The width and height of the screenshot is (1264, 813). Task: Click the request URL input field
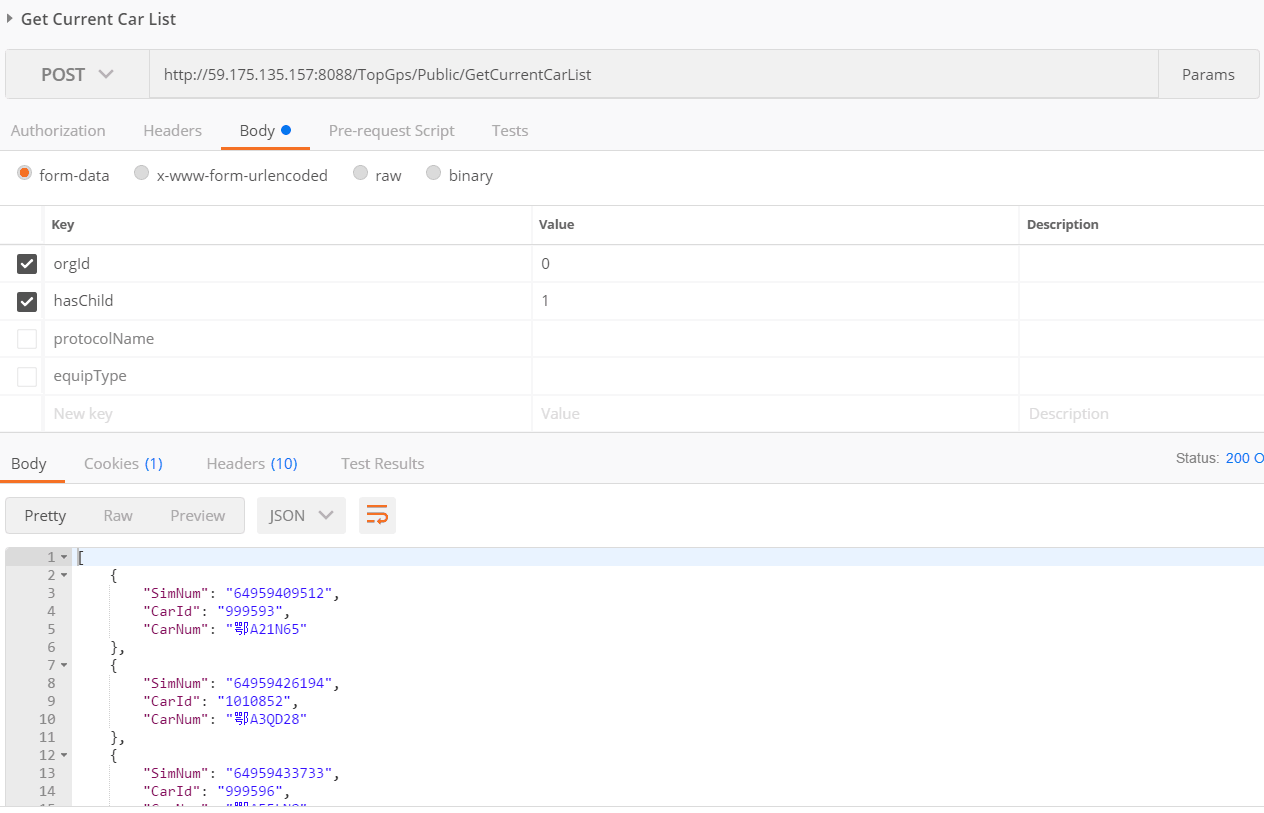point(650,75)
